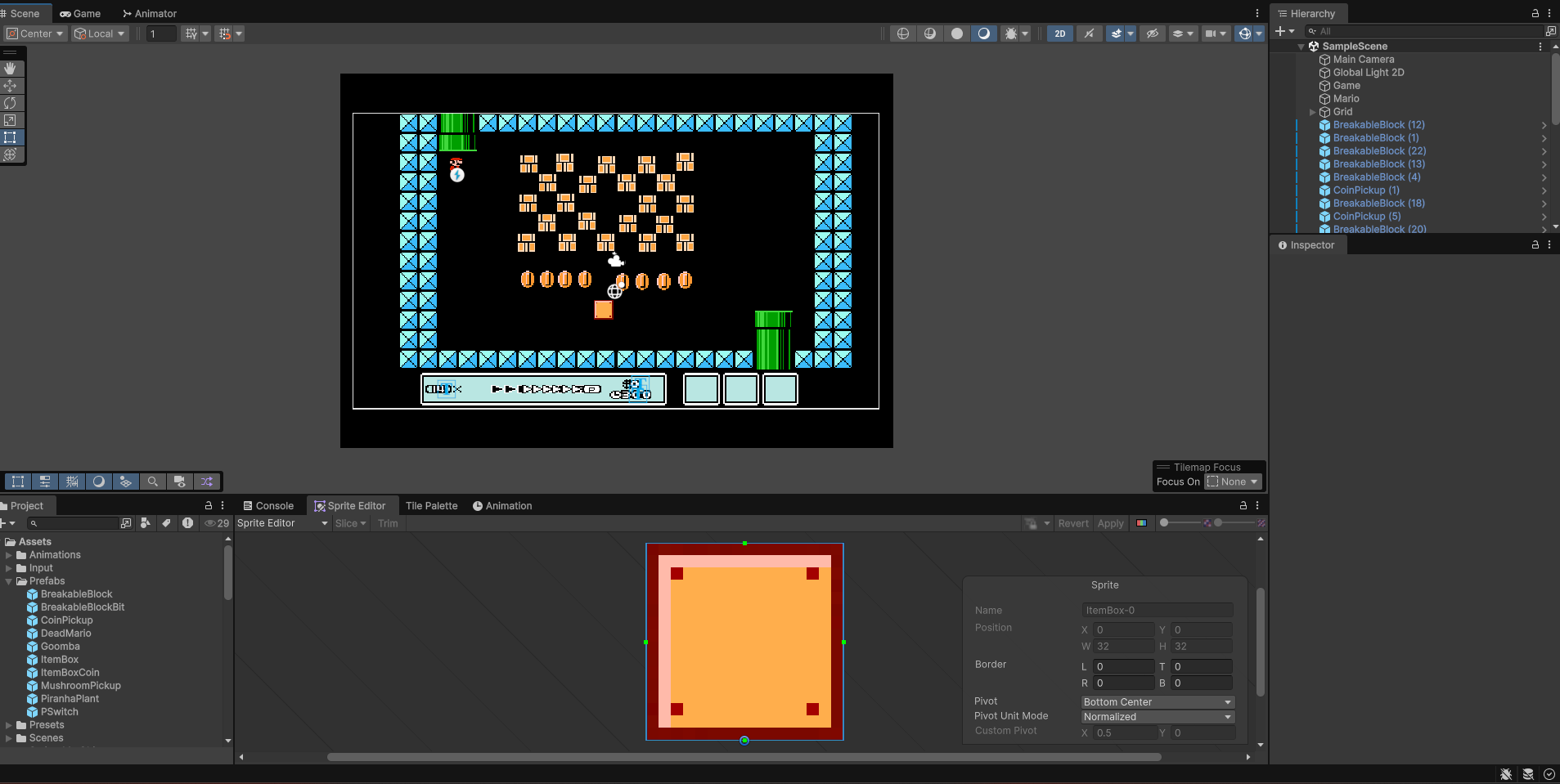Toggle hidden objects visibility eye icon
The height and width of the screenshot is (784, 1560).
(x=1152, y=34)
